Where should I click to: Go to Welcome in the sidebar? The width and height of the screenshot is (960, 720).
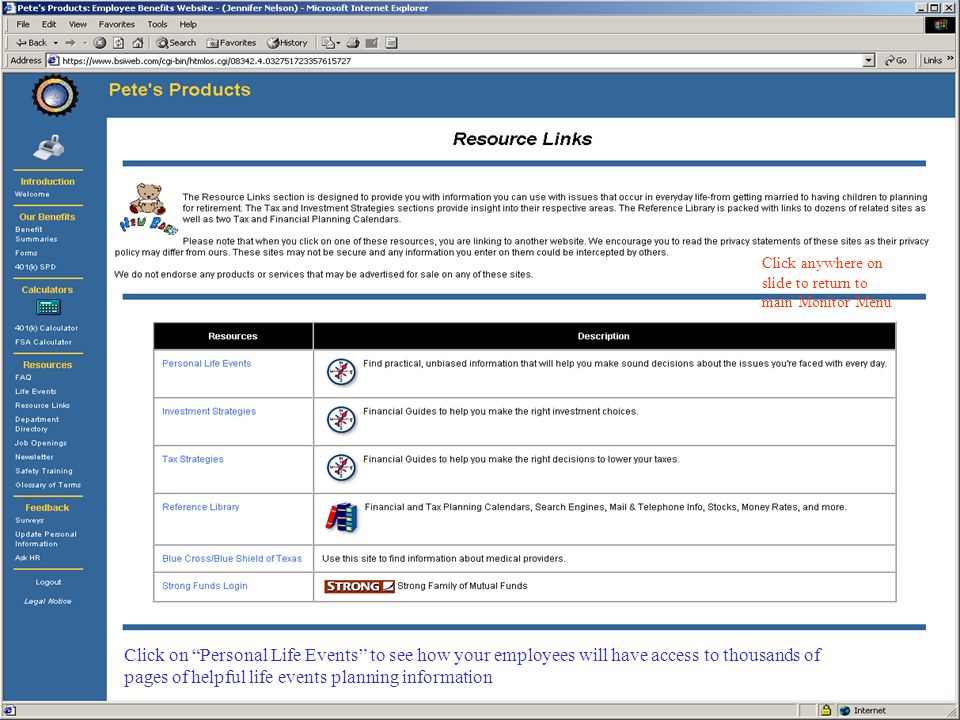coord(32,194)
